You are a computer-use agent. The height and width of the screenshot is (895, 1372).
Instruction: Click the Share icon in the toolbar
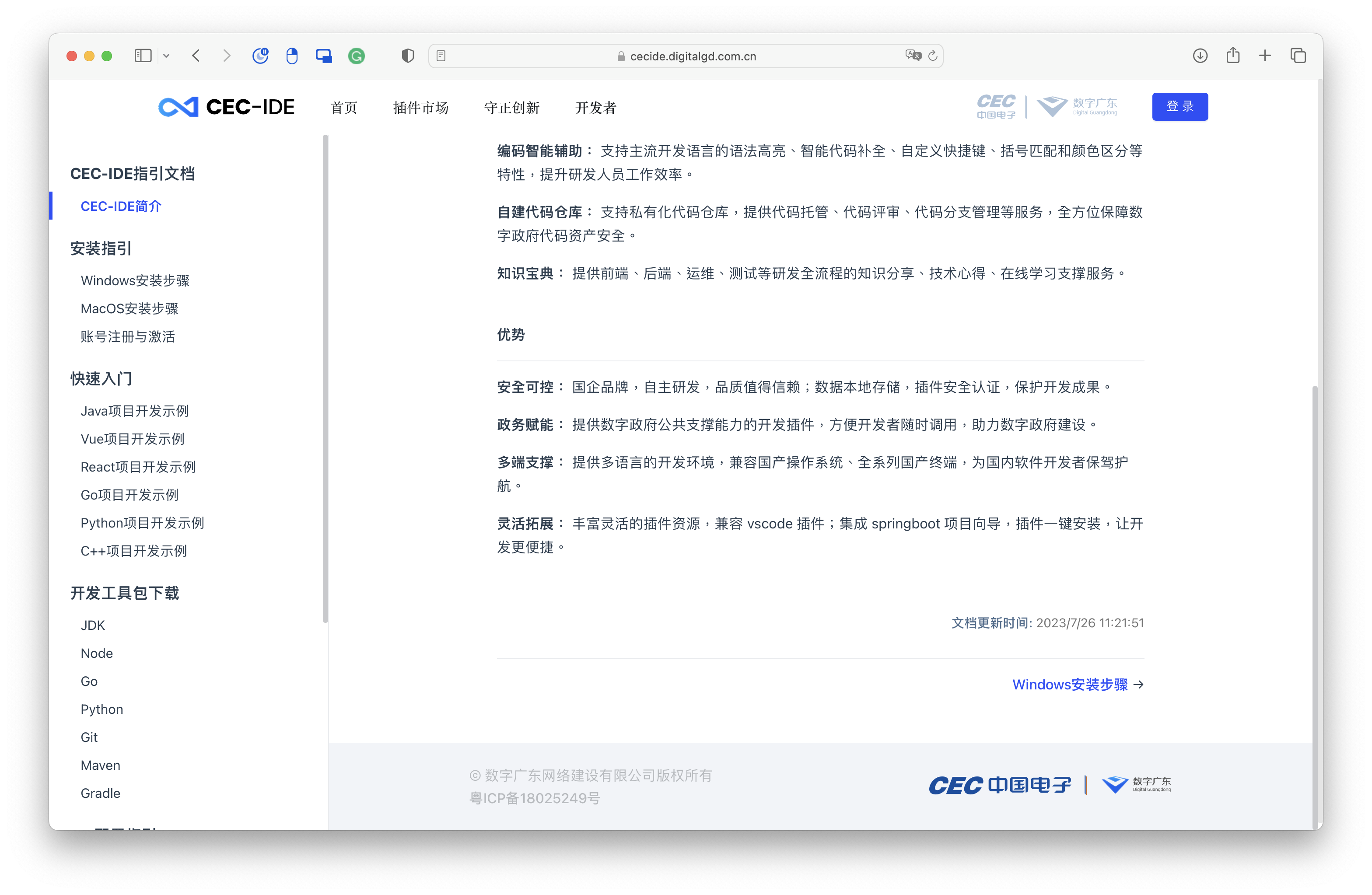tap(1232, 55)
